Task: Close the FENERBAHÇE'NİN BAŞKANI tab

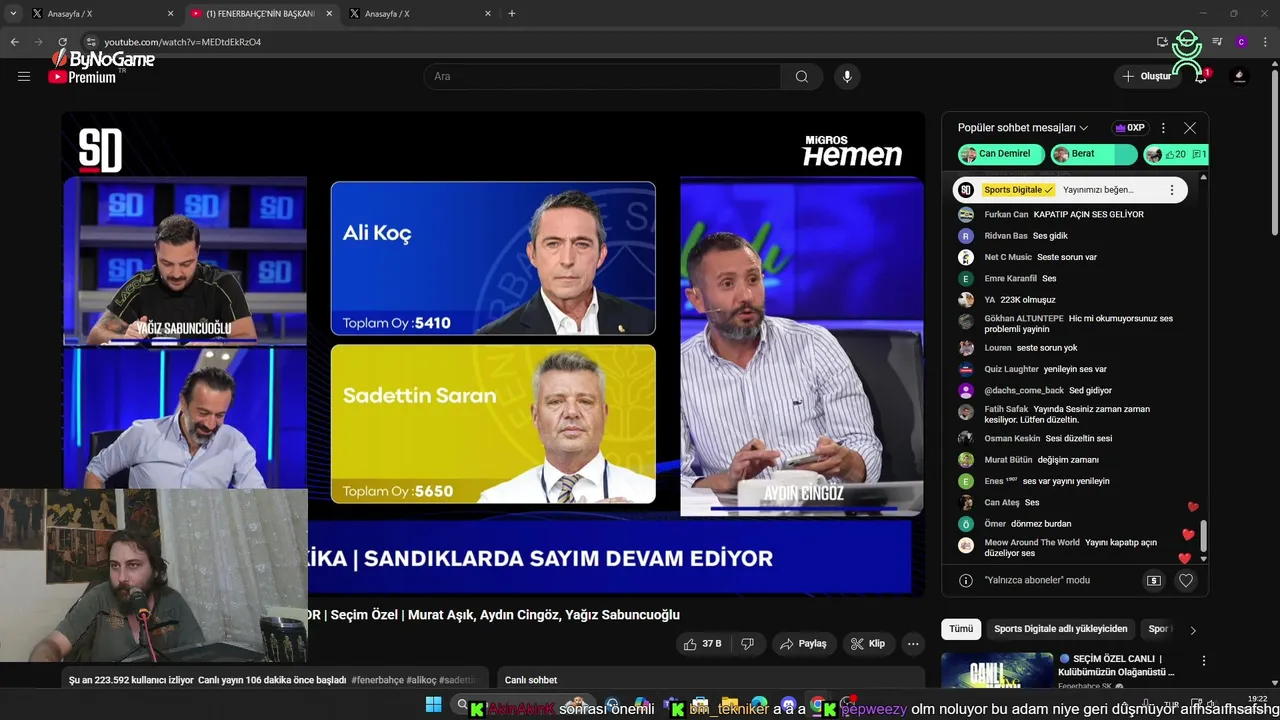Action: [329, 14]
